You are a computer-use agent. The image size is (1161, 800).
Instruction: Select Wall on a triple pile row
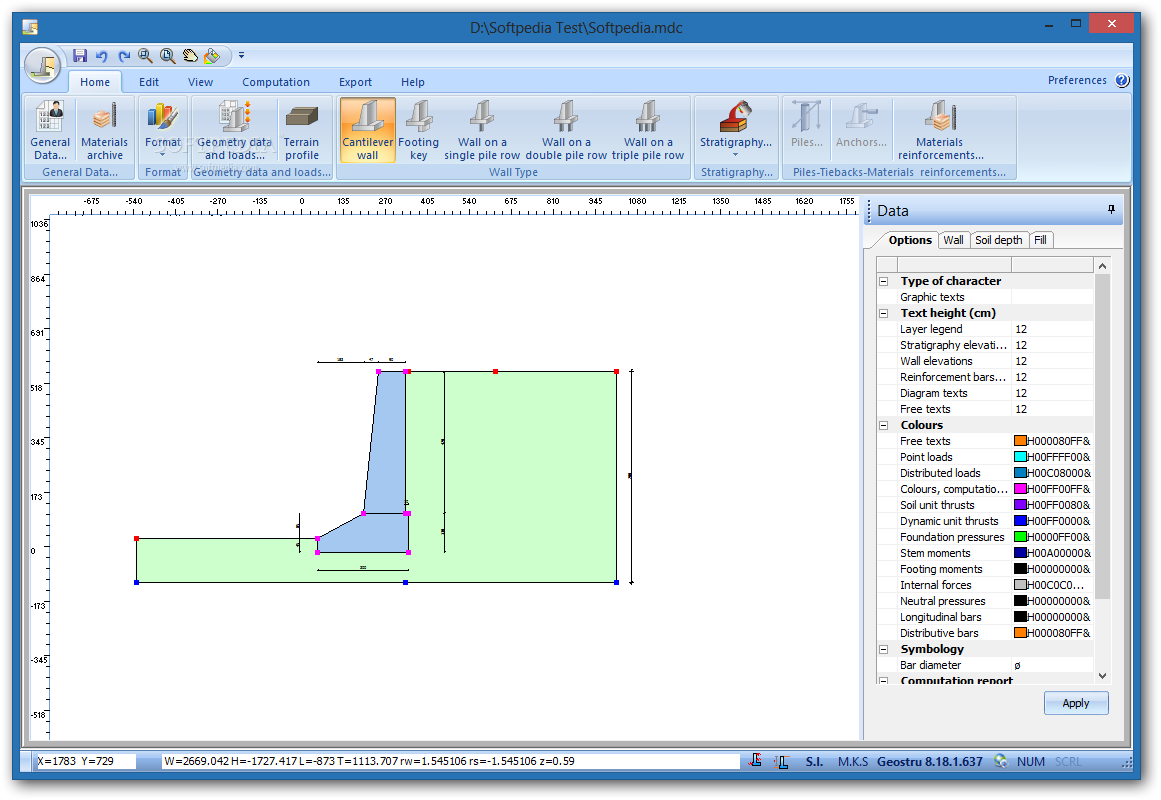pyautogui.click(x=648, y=130)
